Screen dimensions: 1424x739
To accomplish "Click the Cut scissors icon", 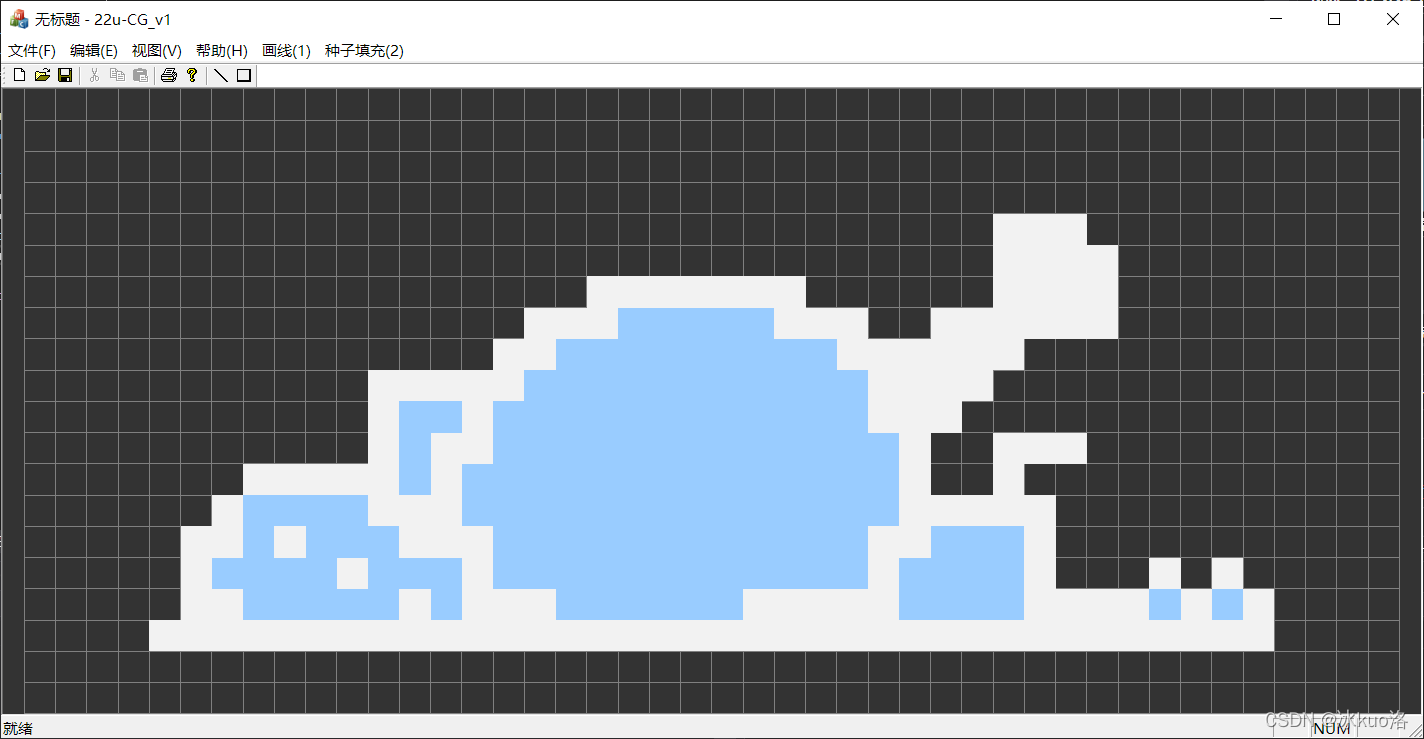I will tap(94, 75).
